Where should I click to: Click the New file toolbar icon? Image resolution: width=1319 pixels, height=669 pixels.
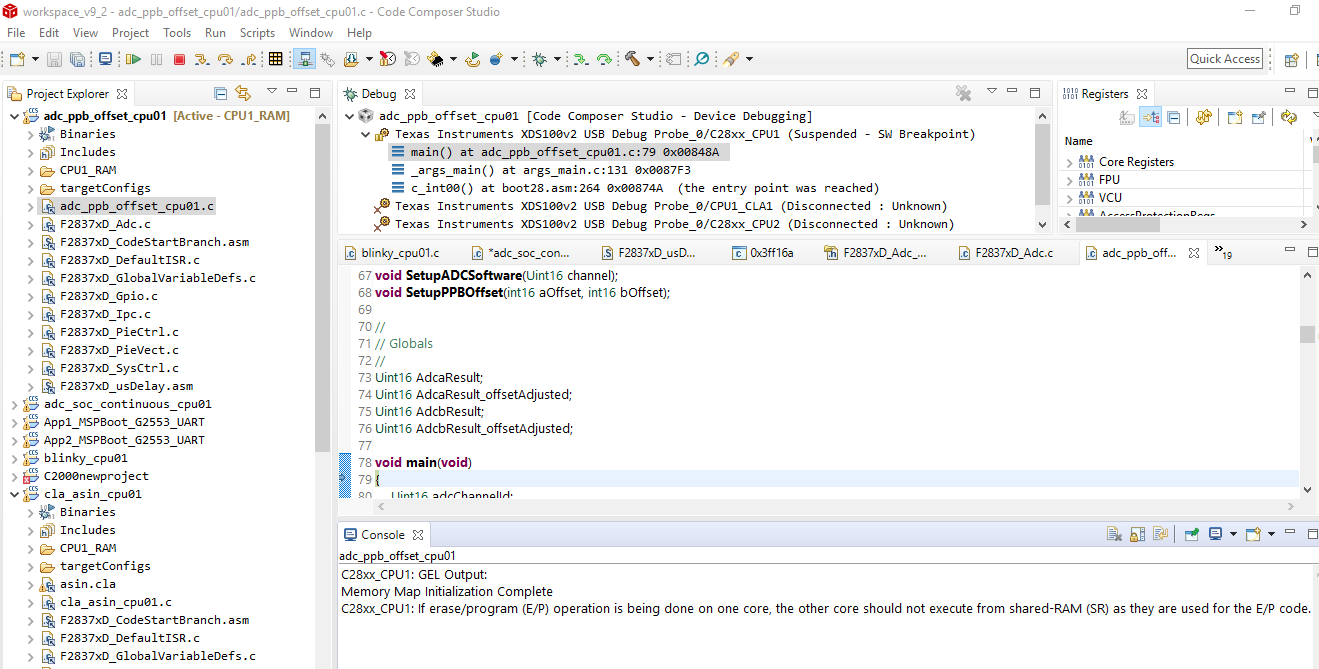[x=17, y=59]
